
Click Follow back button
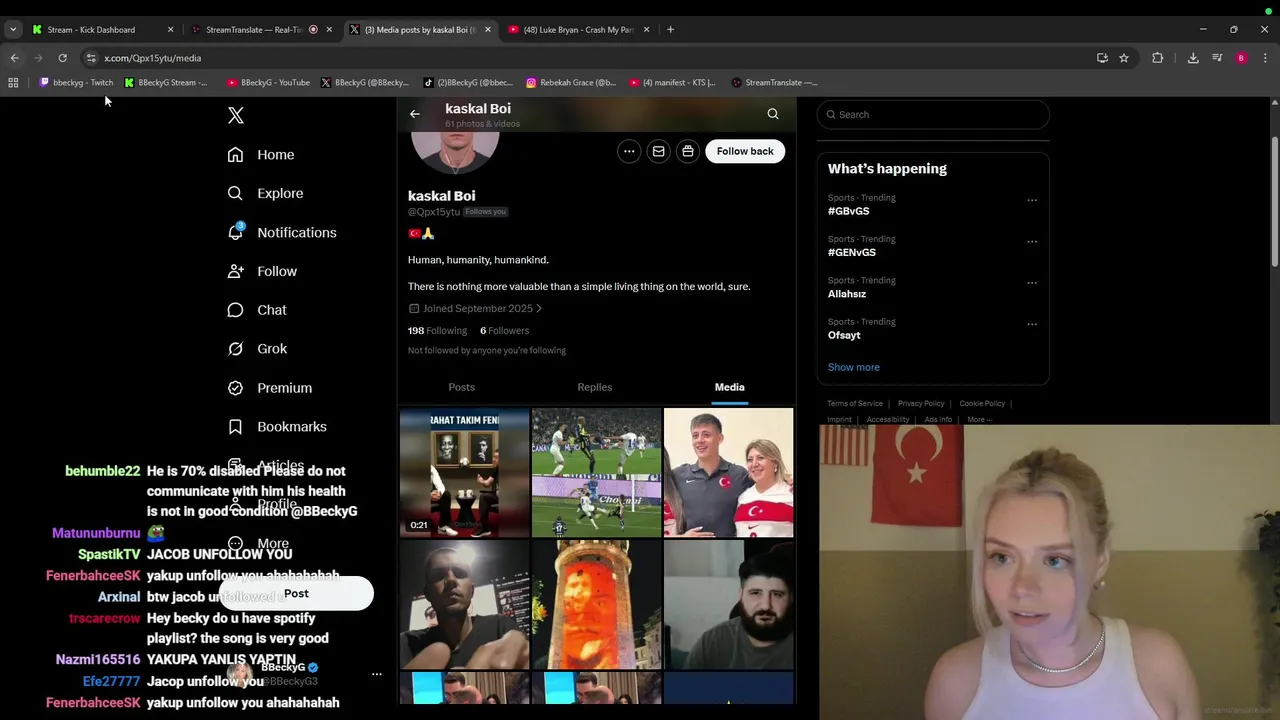pyautogui.click(x=745, y=151)
